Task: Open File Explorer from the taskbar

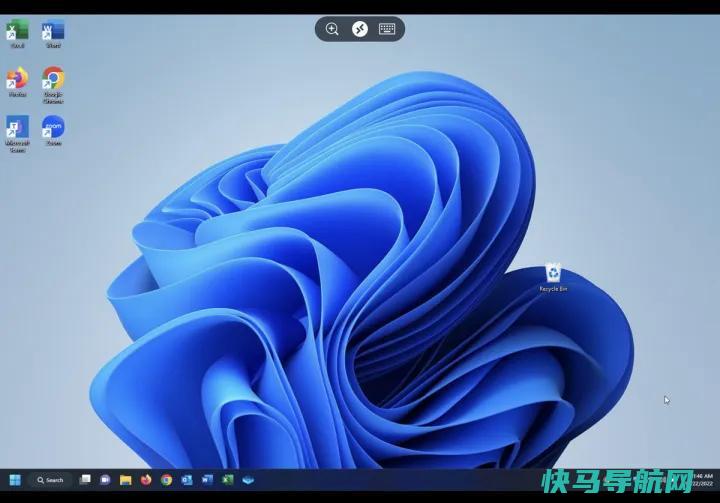Action: click(125, 480)
